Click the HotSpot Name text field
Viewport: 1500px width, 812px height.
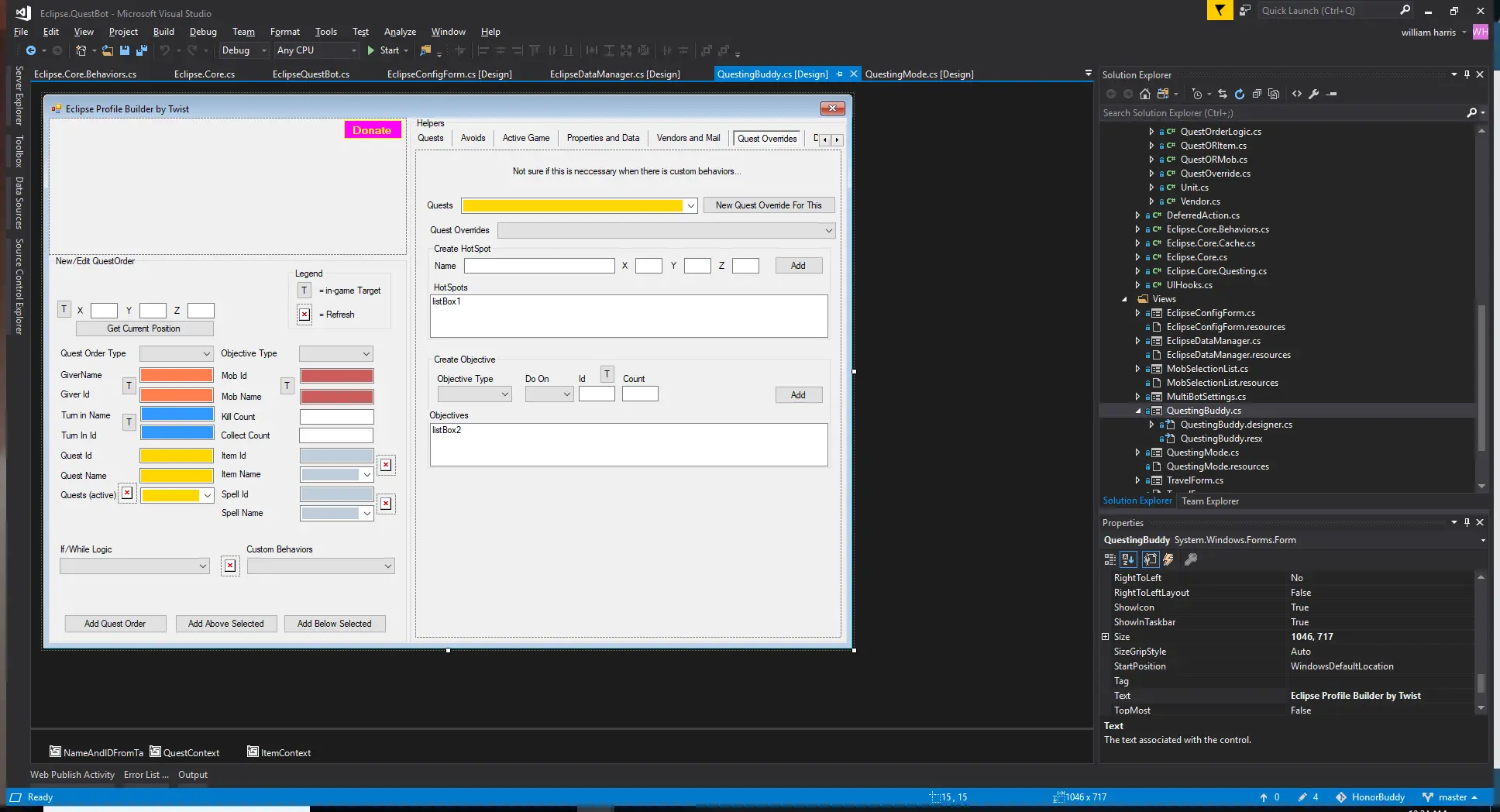[x=539, y=266]
